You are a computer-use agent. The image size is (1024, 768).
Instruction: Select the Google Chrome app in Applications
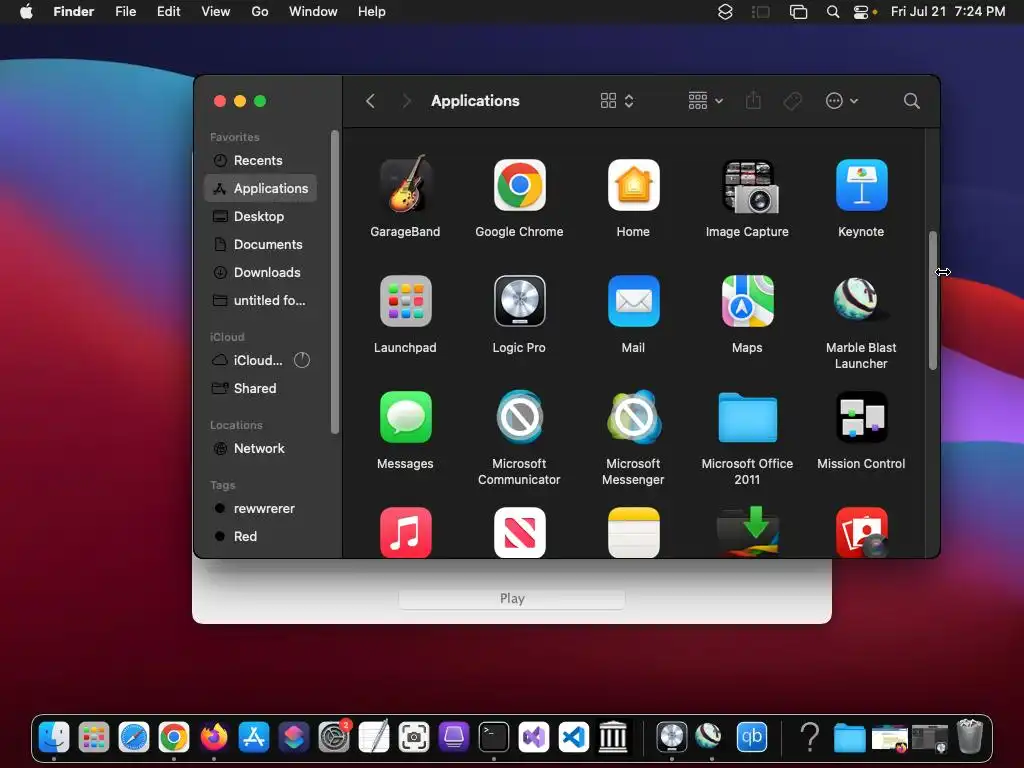519,185
